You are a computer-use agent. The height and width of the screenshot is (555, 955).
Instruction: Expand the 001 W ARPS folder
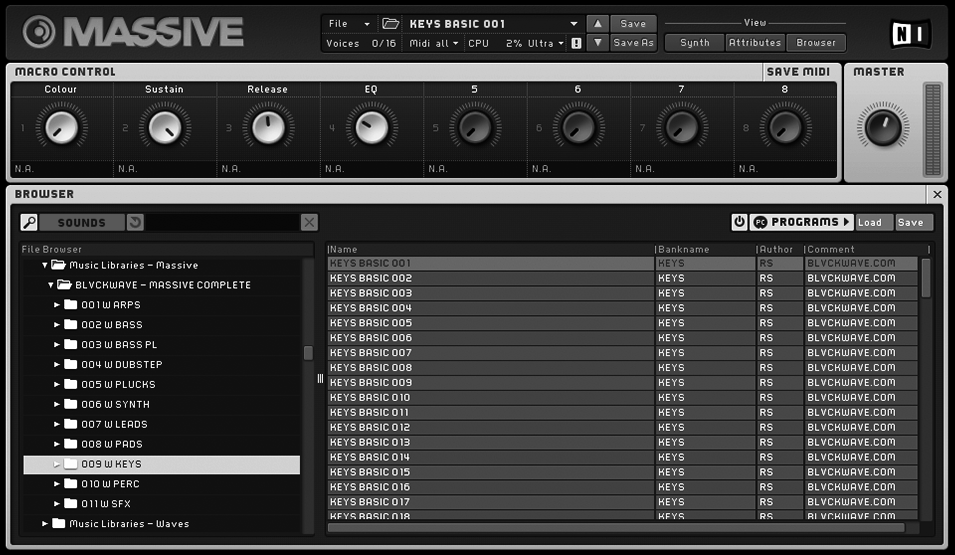pos(57,305)
